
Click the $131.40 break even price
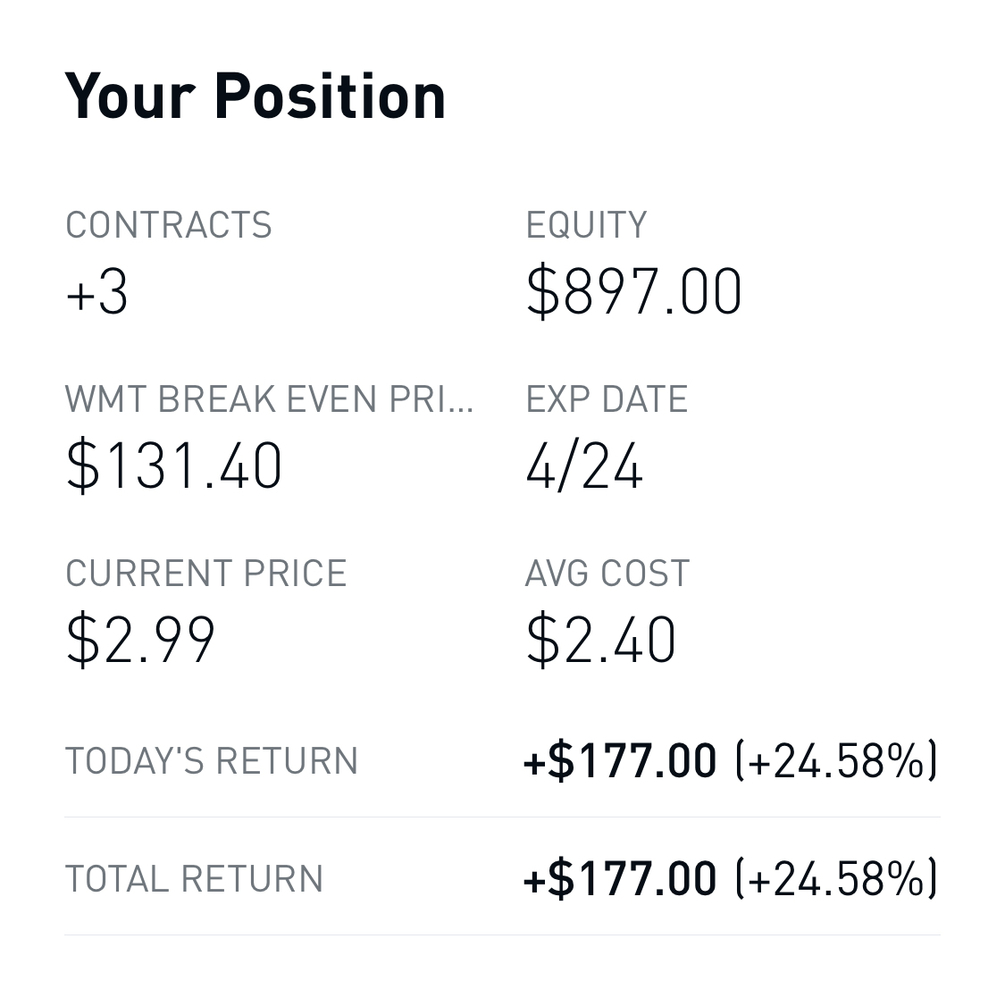coord(174,467)
